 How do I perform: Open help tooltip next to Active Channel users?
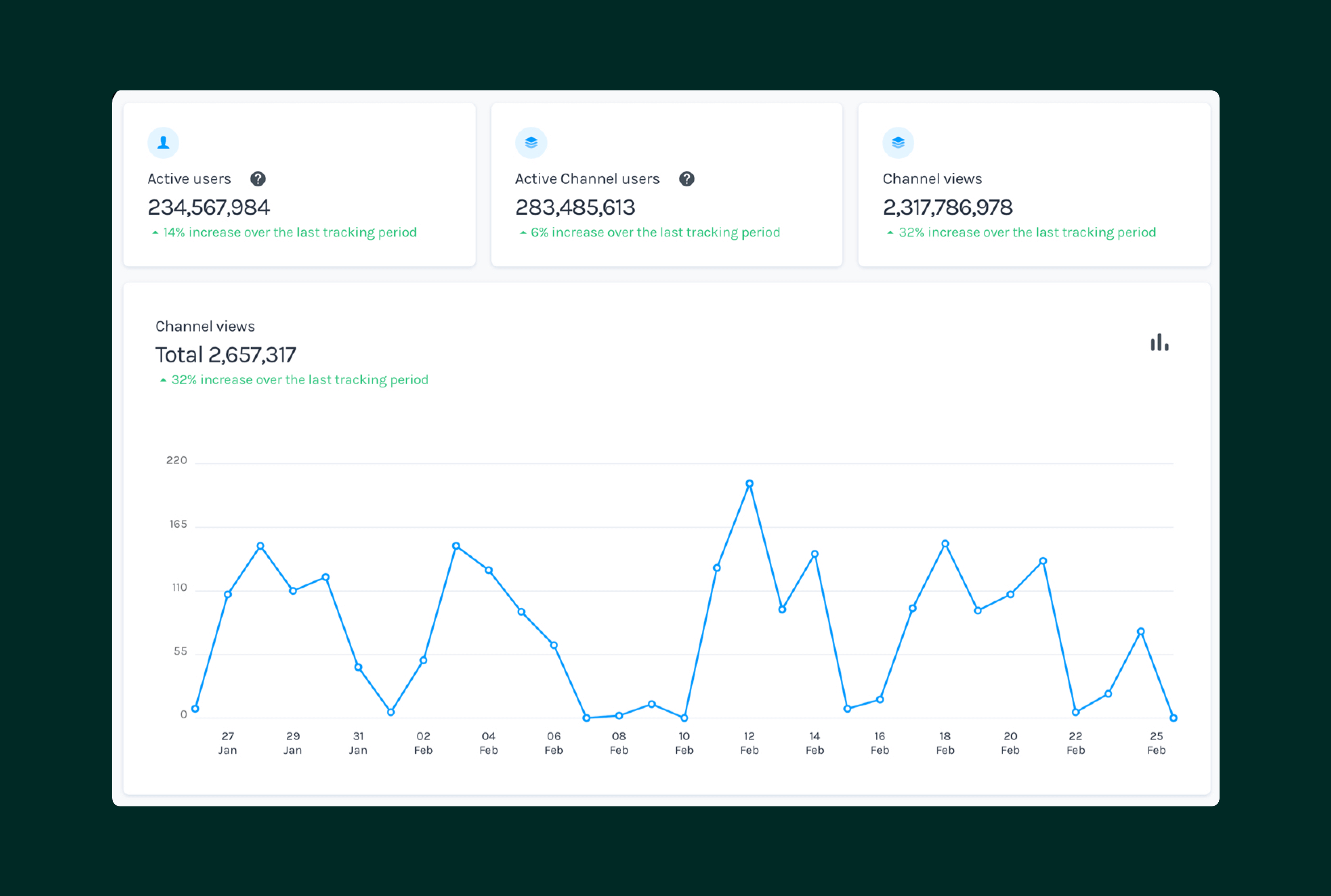(x=686, y=179)
